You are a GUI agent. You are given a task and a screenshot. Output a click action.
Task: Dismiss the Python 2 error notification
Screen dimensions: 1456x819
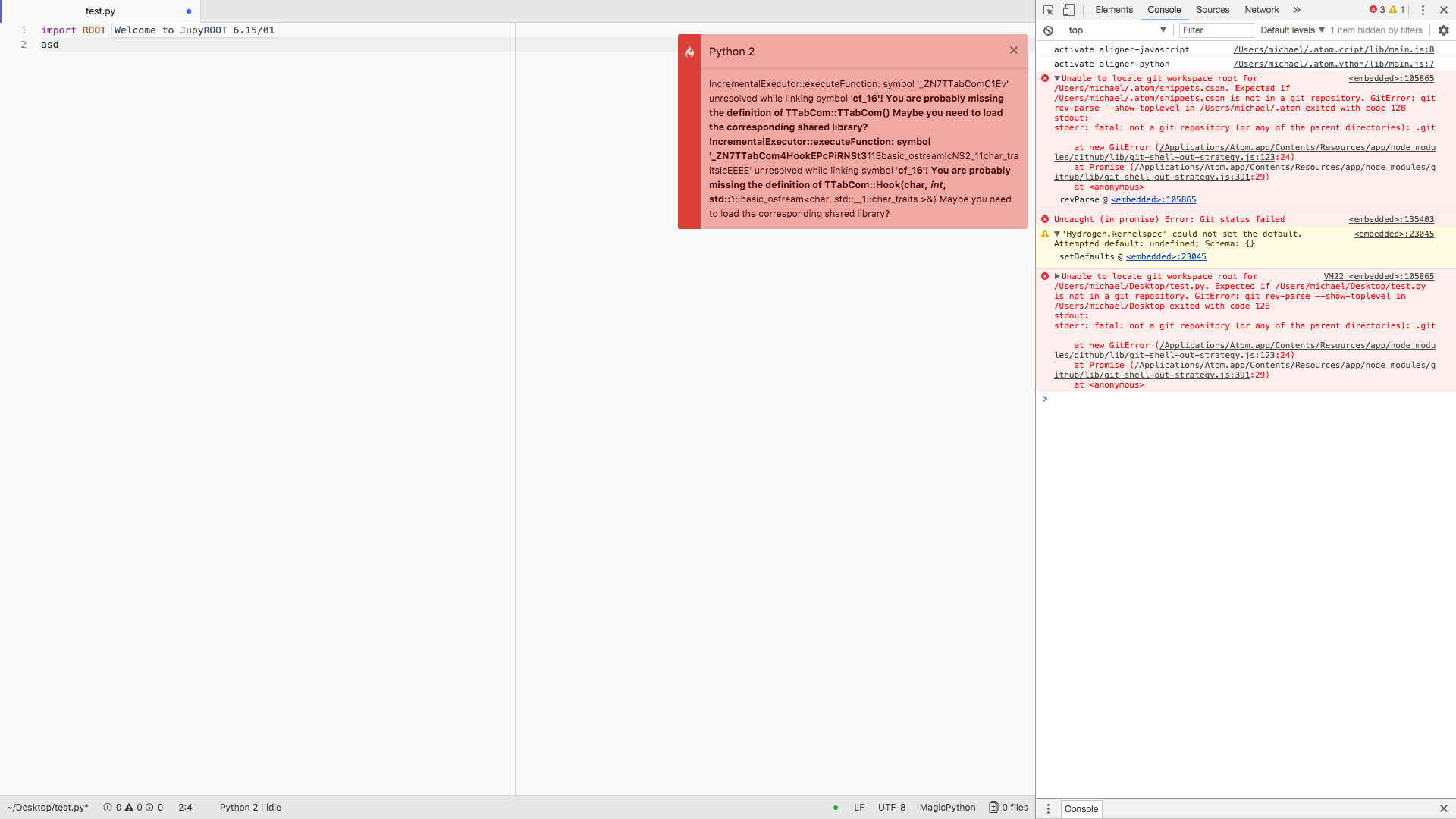pos(1014,50)
